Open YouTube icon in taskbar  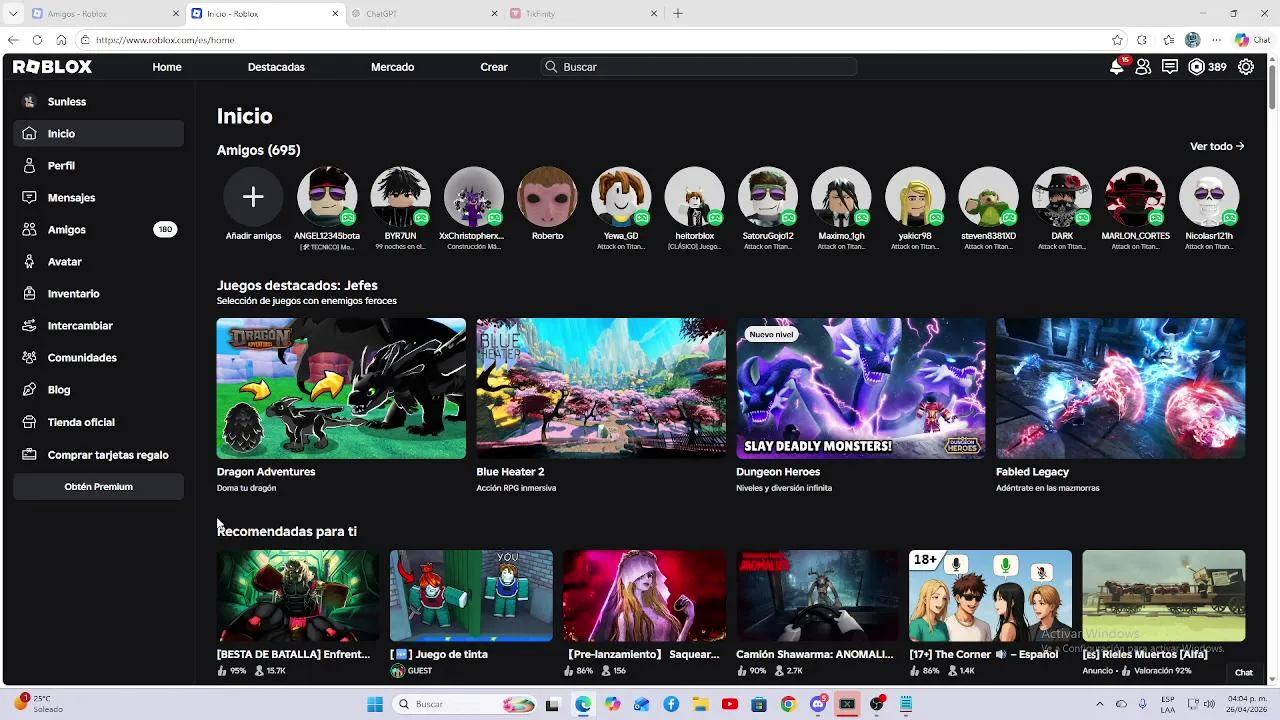(730, 704)
